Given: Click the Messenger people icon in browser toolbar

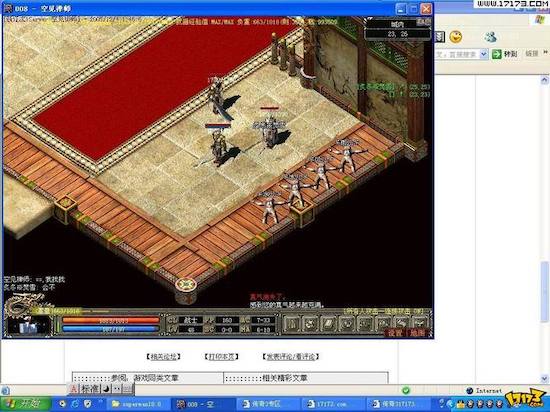Looking at the screenshot, I should [490, 37].
